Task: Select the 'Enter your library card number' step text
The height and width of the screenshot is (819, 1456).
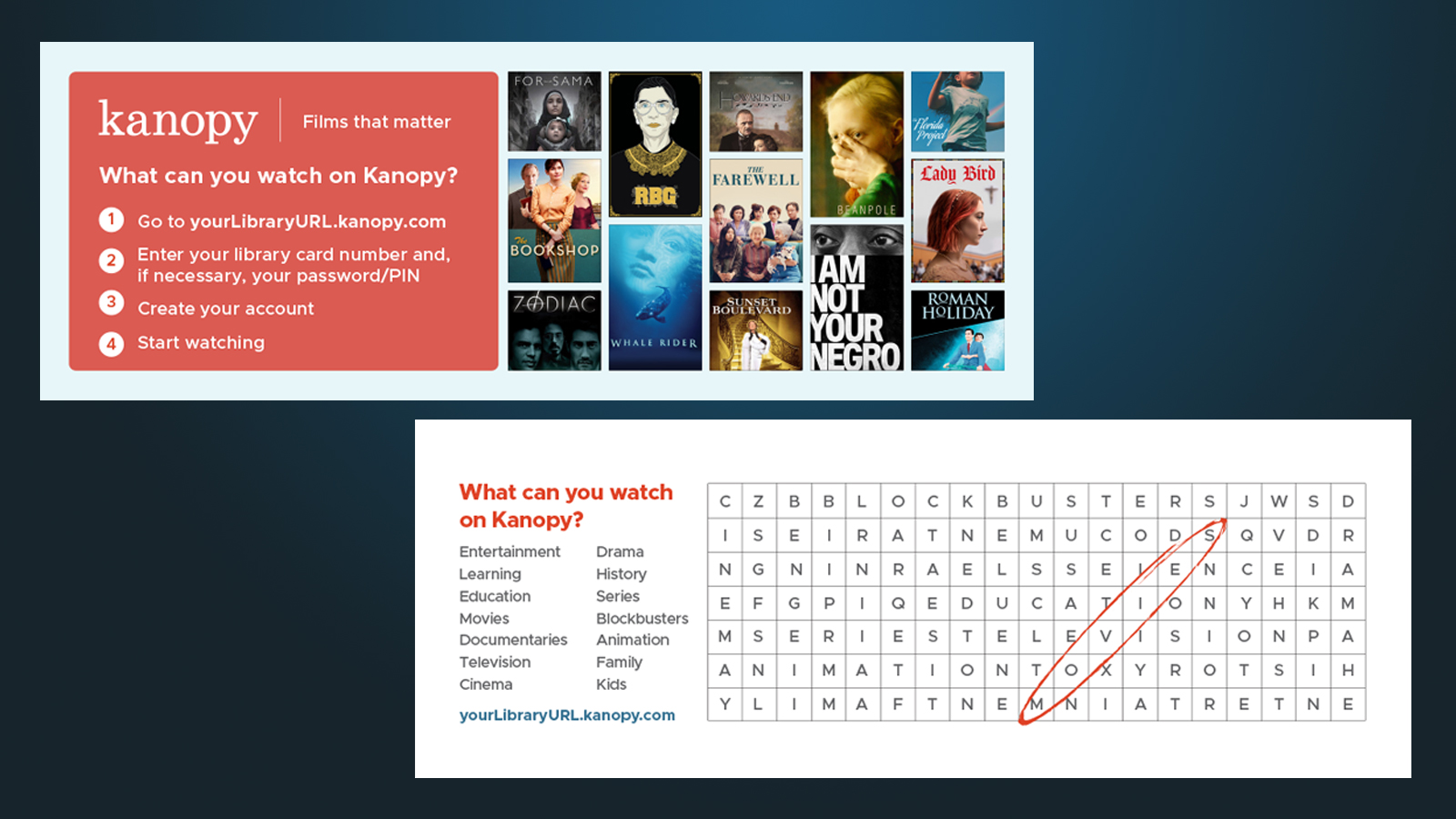Action: coord(294,265)
